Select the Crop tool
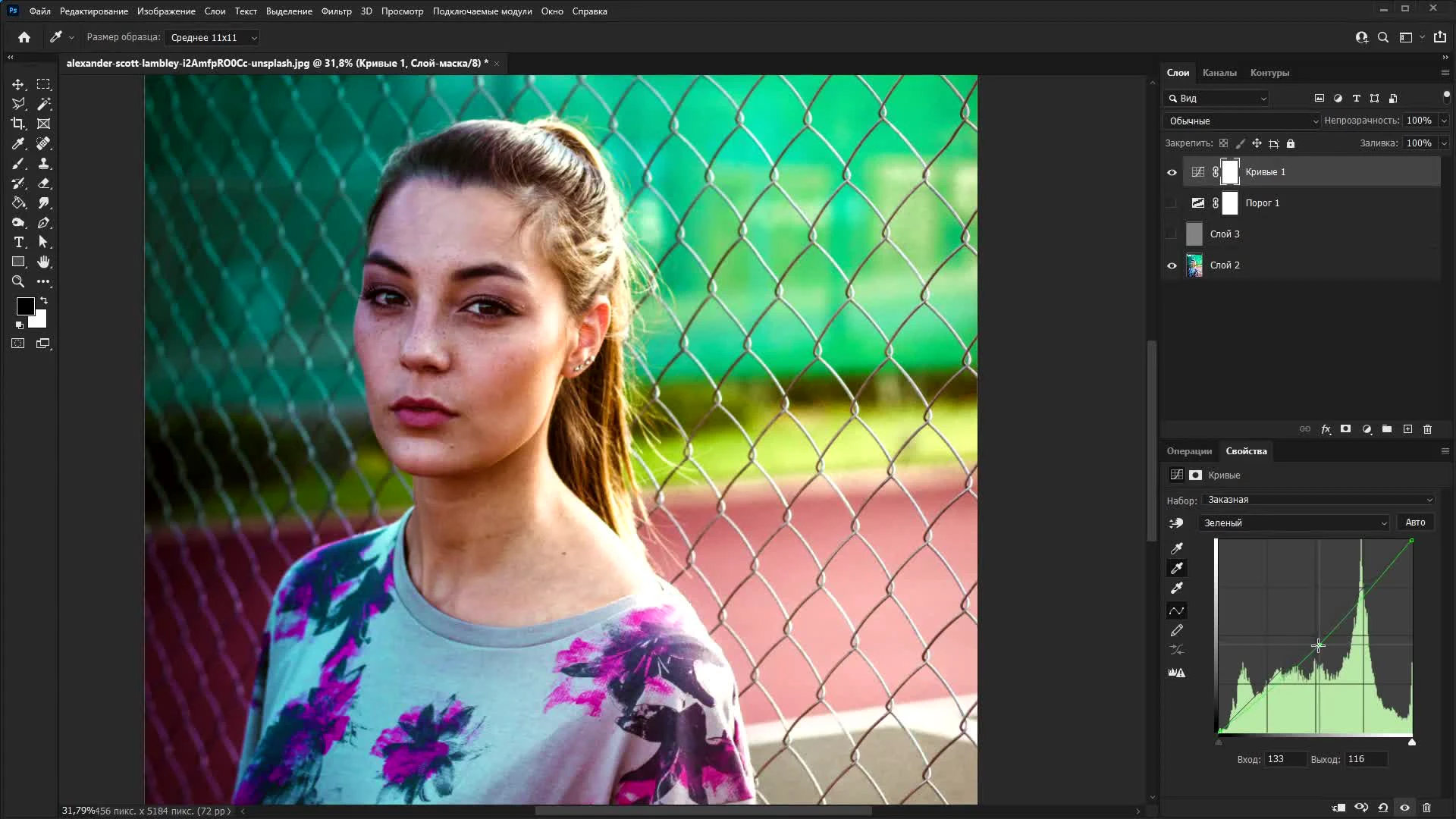 coord(18,124)
